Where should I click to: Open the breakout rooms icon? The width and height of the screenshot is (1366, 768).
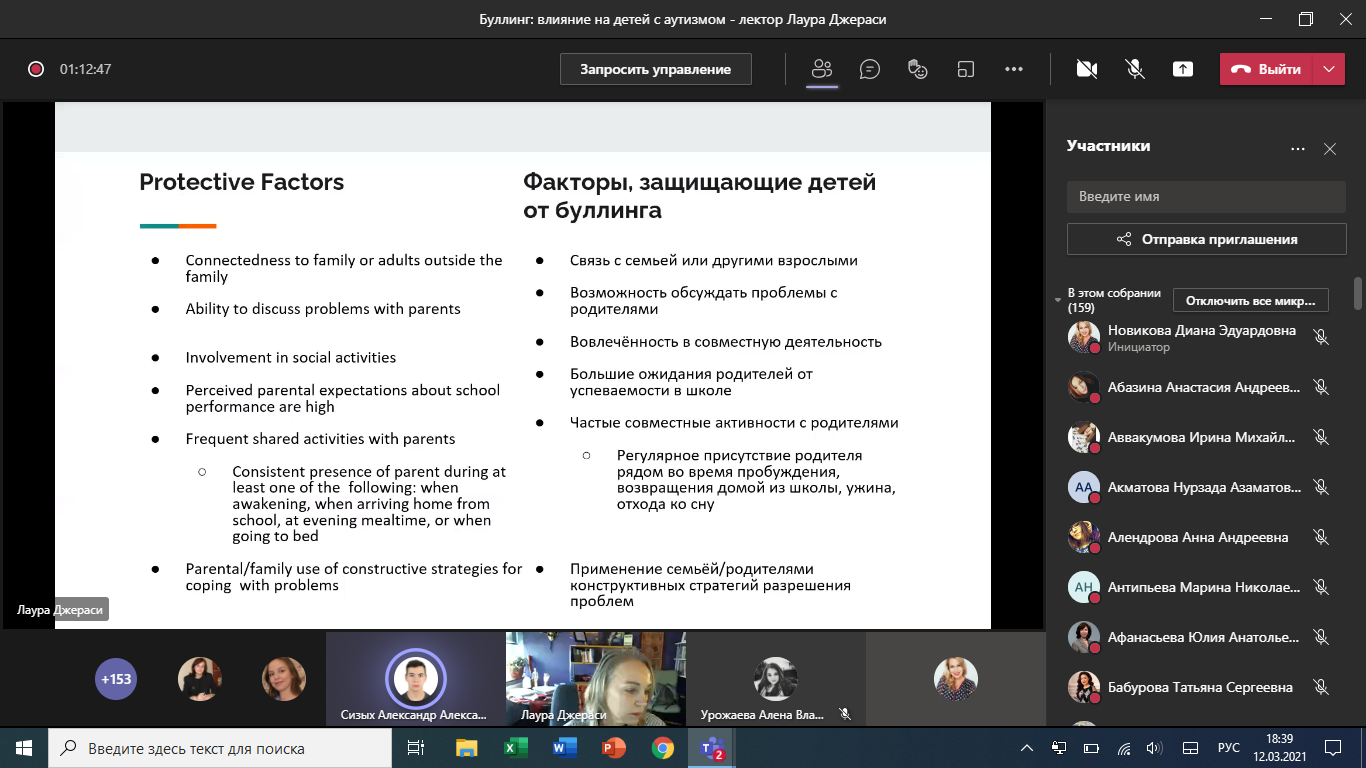(965, 69)
